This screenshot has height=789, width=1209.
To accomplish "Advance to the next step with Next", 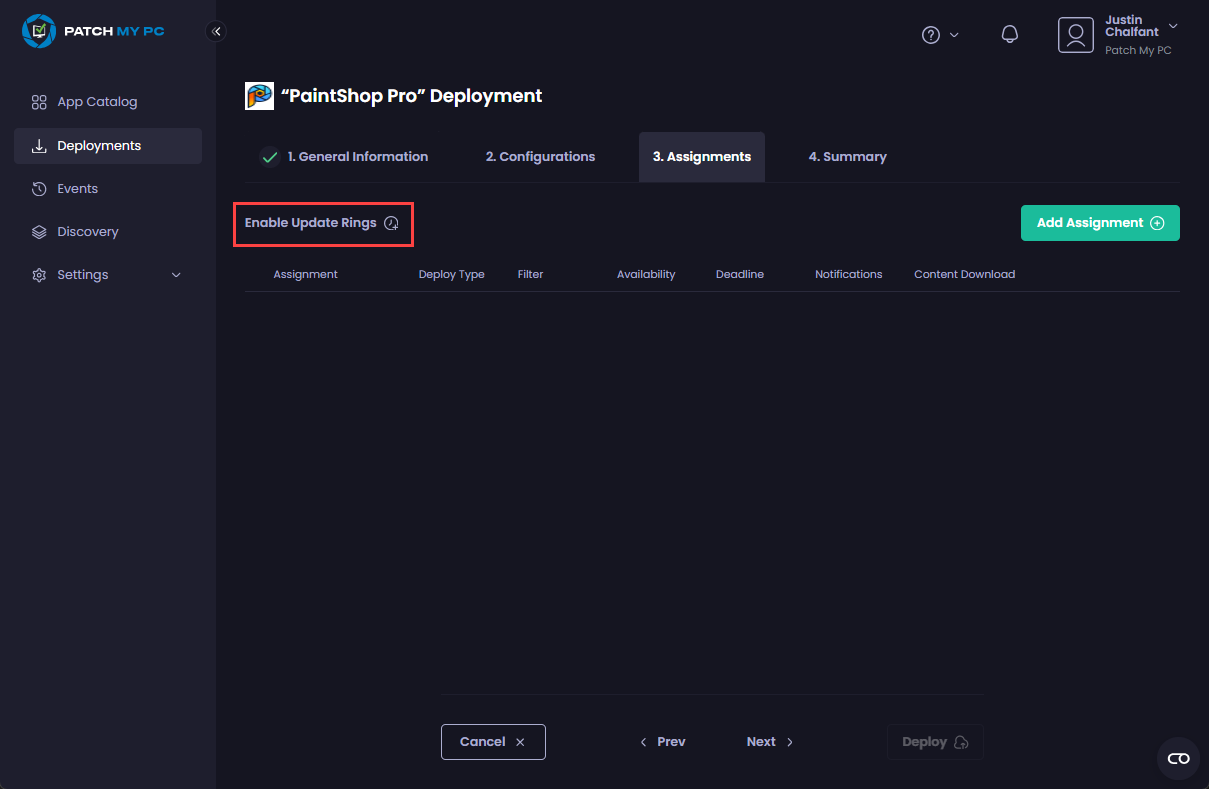I will (768, 741).
